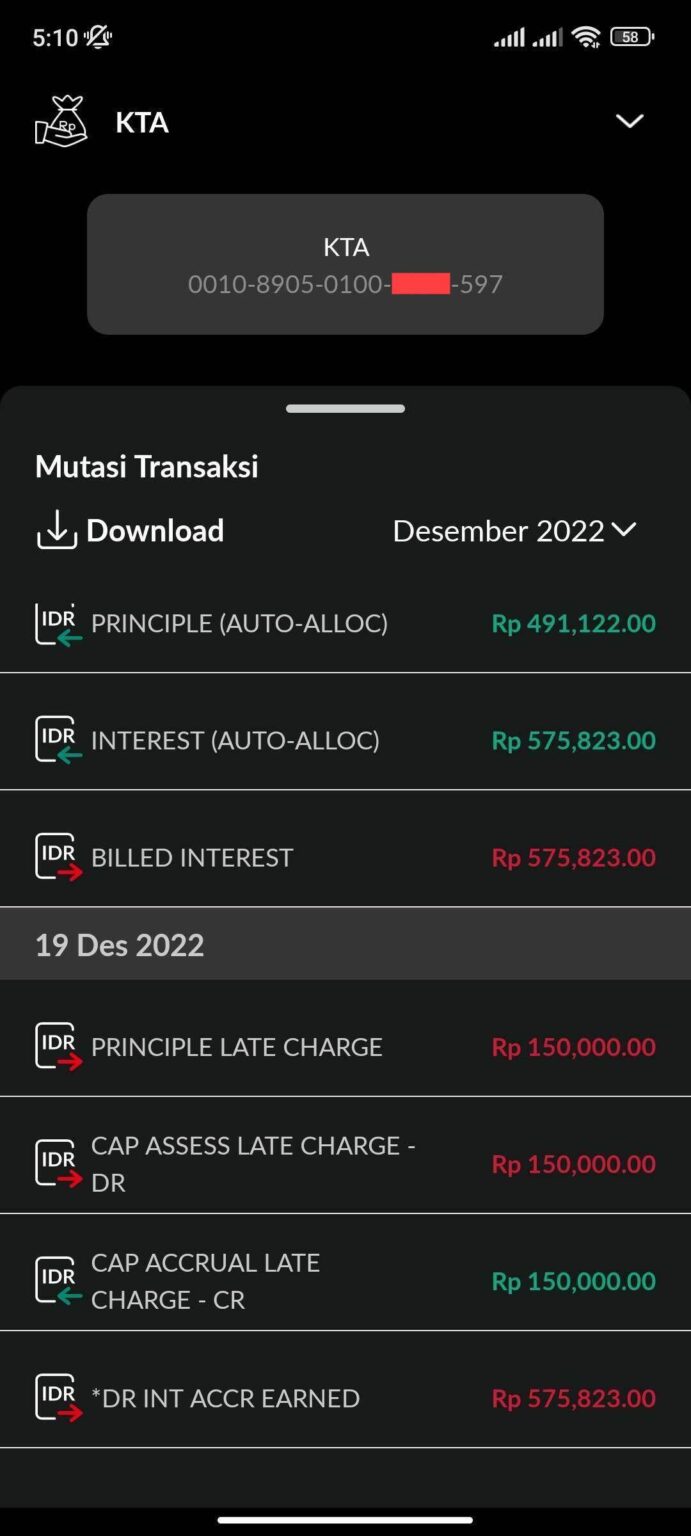Tap the bottom sheet drag handle
Image resolution: width=691 pixels, height=1536 pixels.
pos(345,408)
